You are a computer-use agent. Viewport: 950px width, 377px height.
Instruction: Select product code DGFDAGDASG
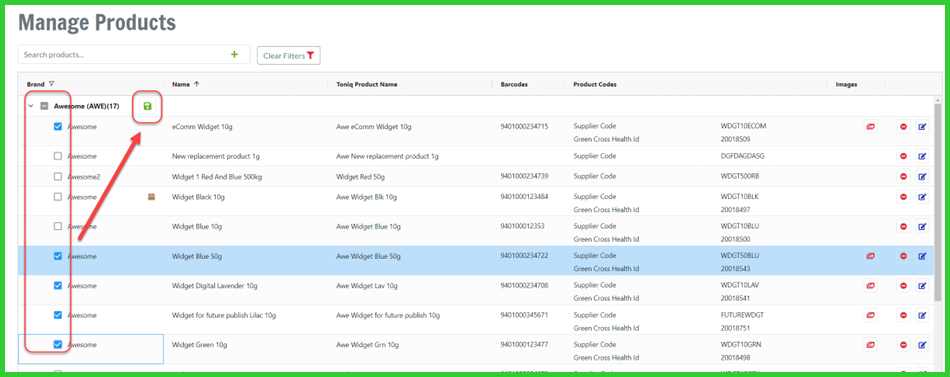coord(742,156)
